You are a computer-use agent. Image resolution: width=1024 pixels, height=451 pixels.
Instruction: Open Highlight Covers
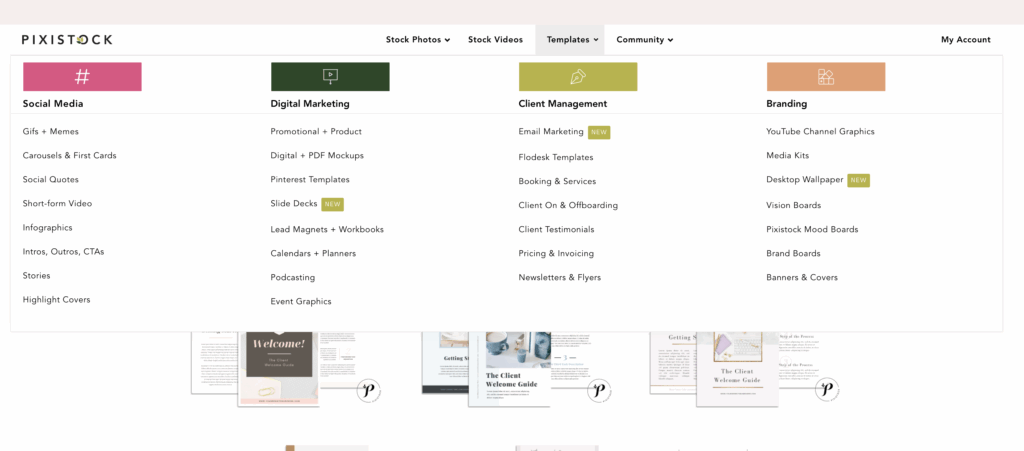pyautogui.click(x=56, y=300)
